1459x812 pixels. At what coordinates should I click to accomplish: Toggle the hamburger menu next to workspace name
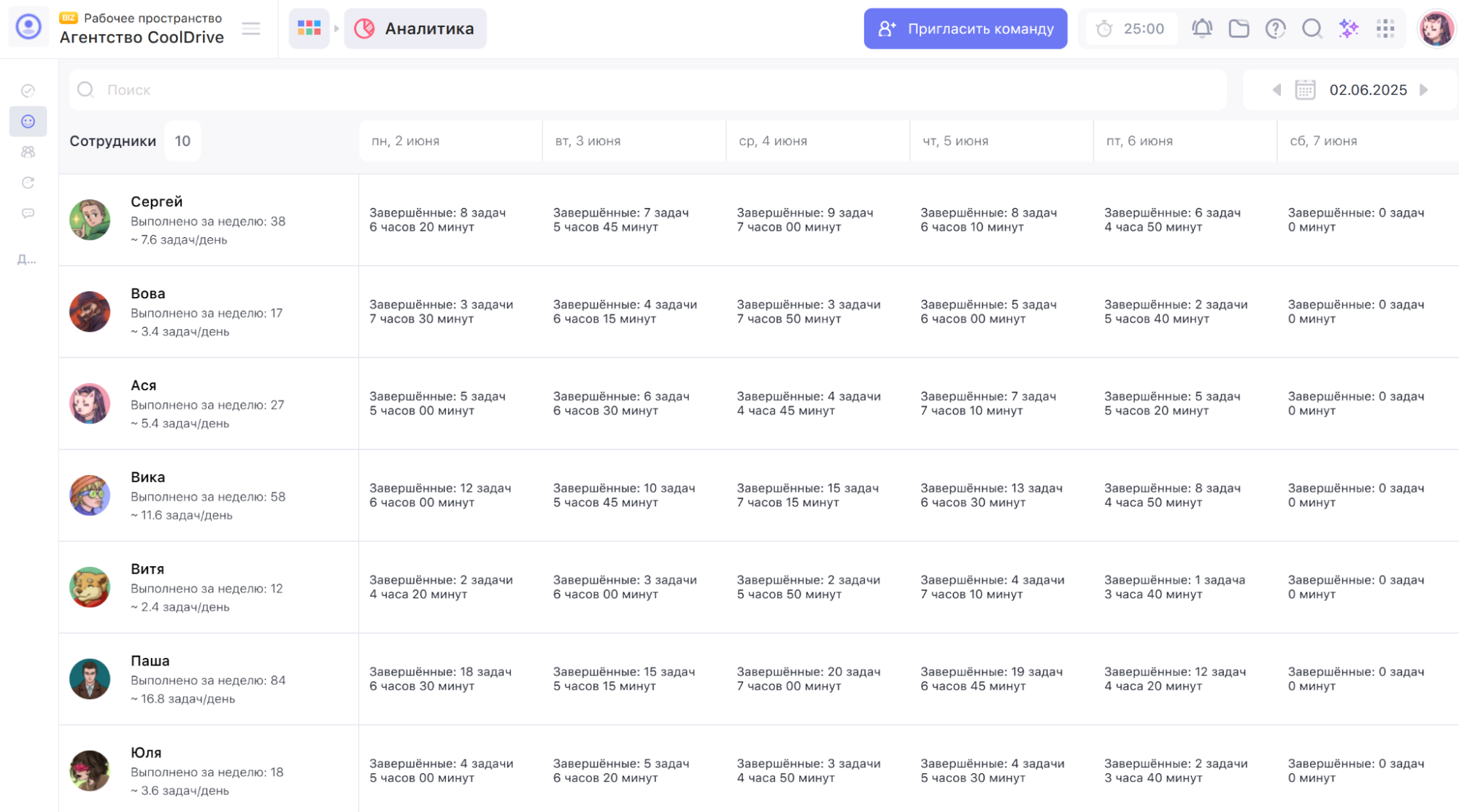[251, 28]
